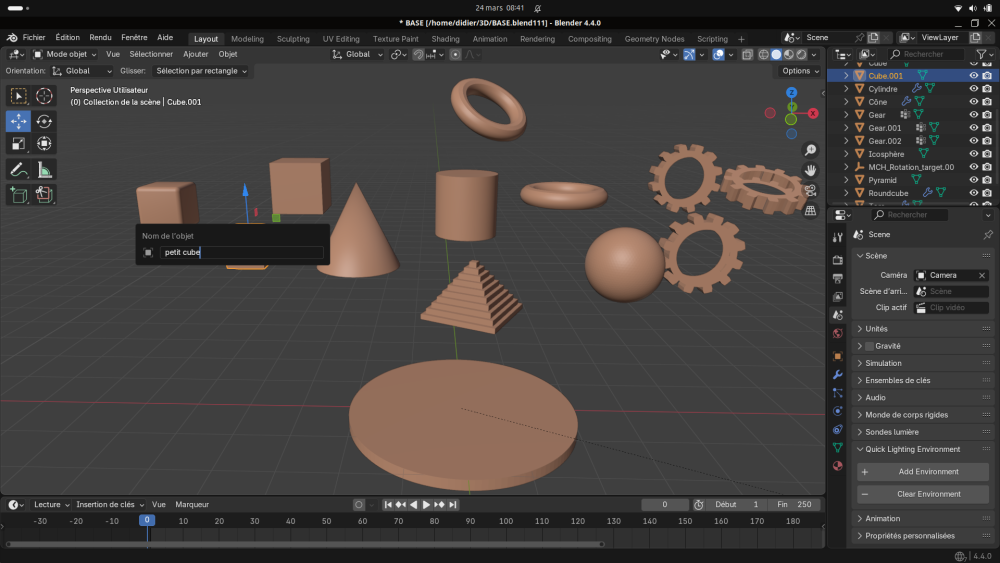Open the Modifiers wrench properties tab

838,374
